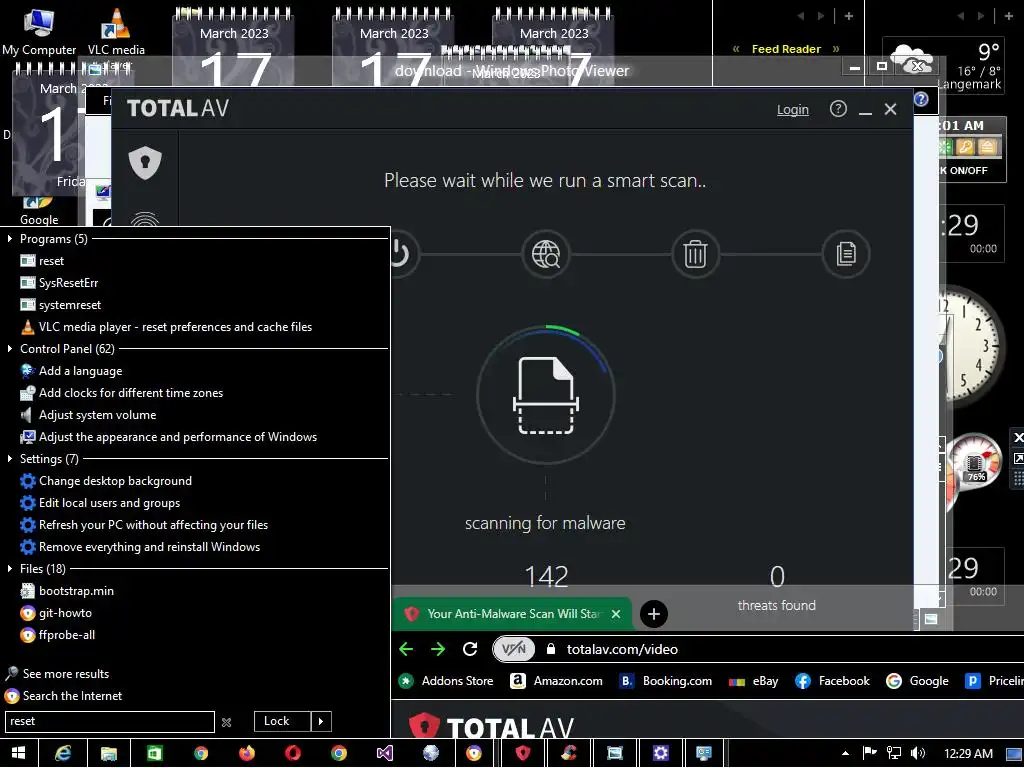Open Edit local users and groups
The height and width of the screenshot is (768, 1024).
tap(100, 503)
